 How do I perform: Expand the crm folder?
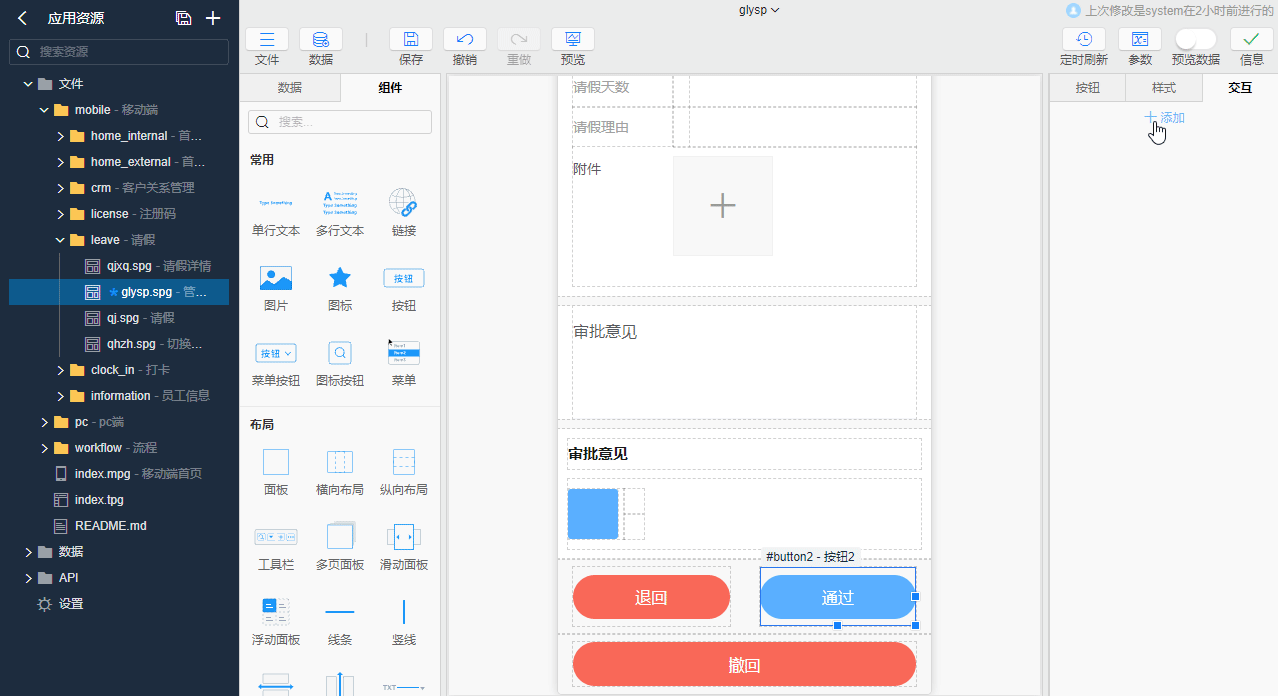61,188
